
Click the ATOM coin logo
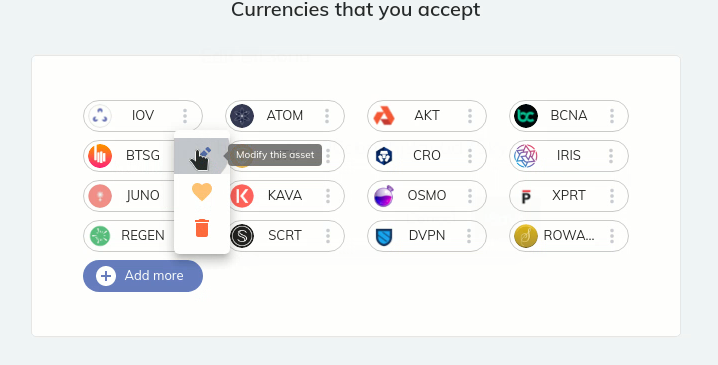pyautogui.click(x=242, y=116)
